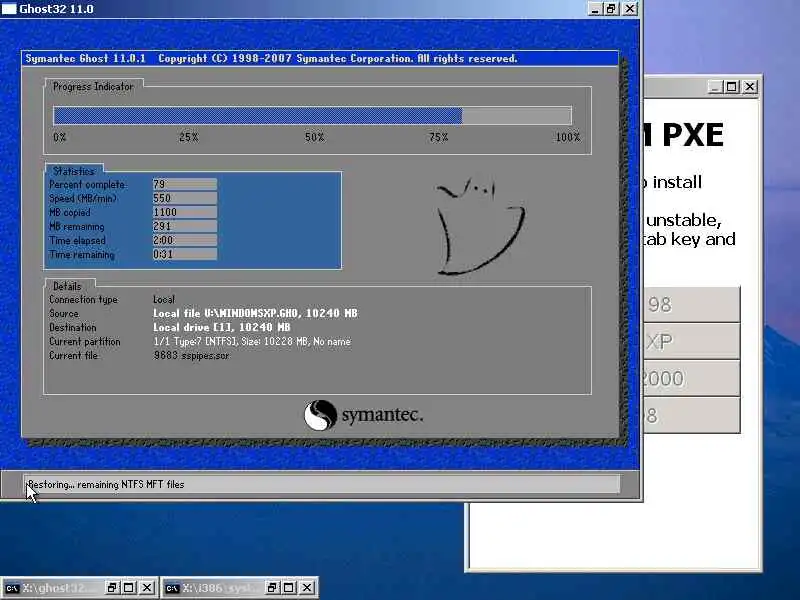Close the PXE installer window
The image size is (800, 600).
point(749,87)
